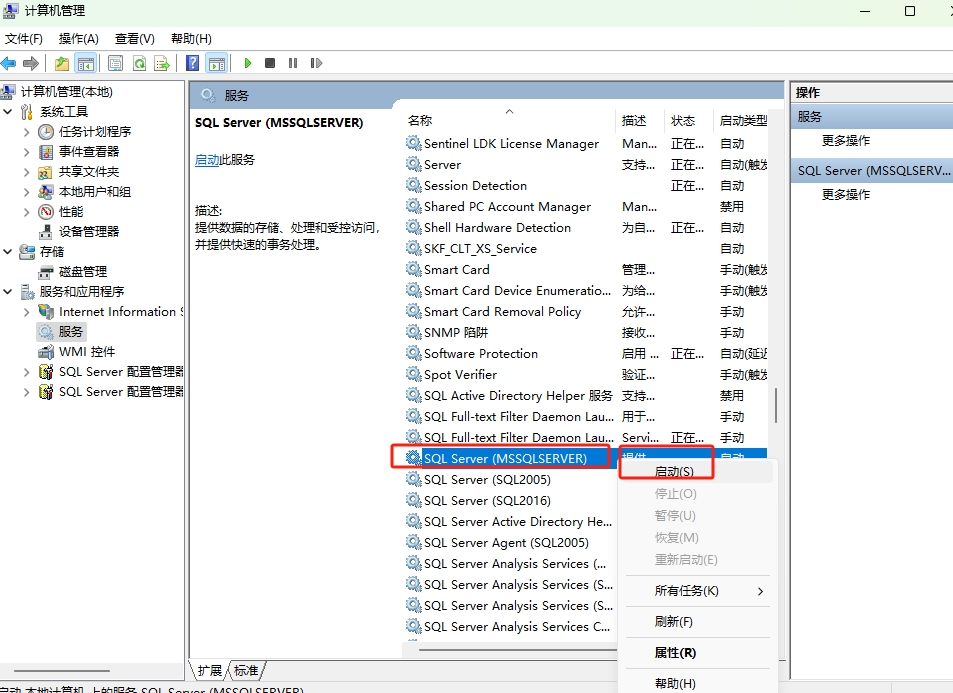The image size is (953, 693).
Task: Click 更多操作 under SQL Server (MSSQLSERV...)
Action: point(846,195)
